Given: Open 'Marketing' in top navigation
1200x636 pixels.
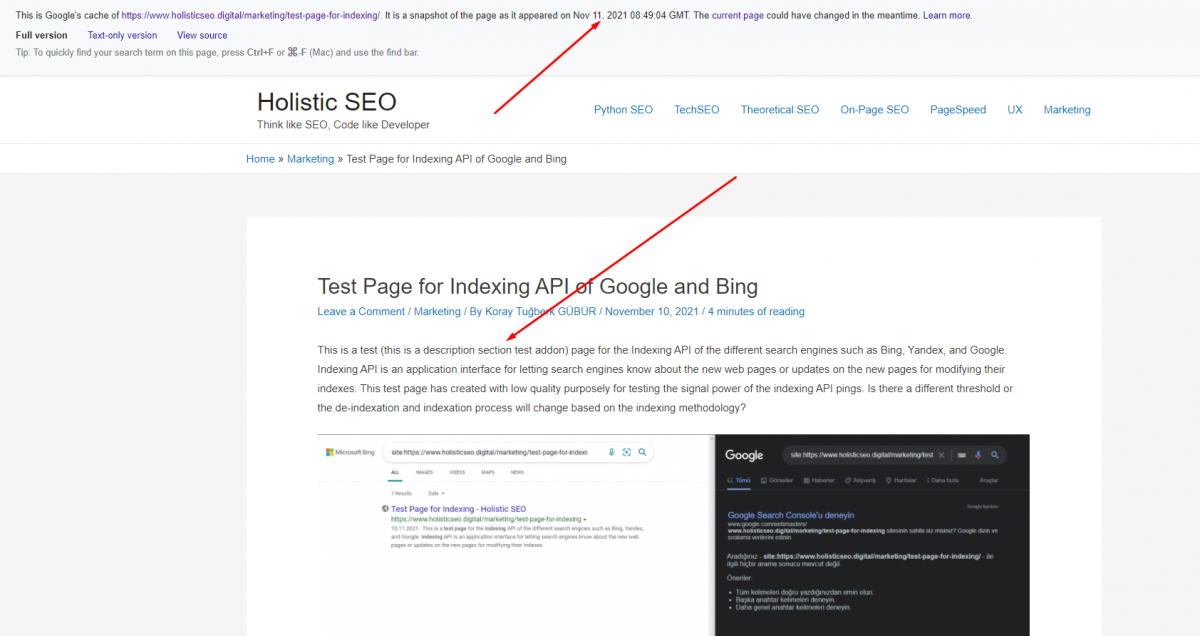Looking at the screenshot, I should click(1067, 110).
